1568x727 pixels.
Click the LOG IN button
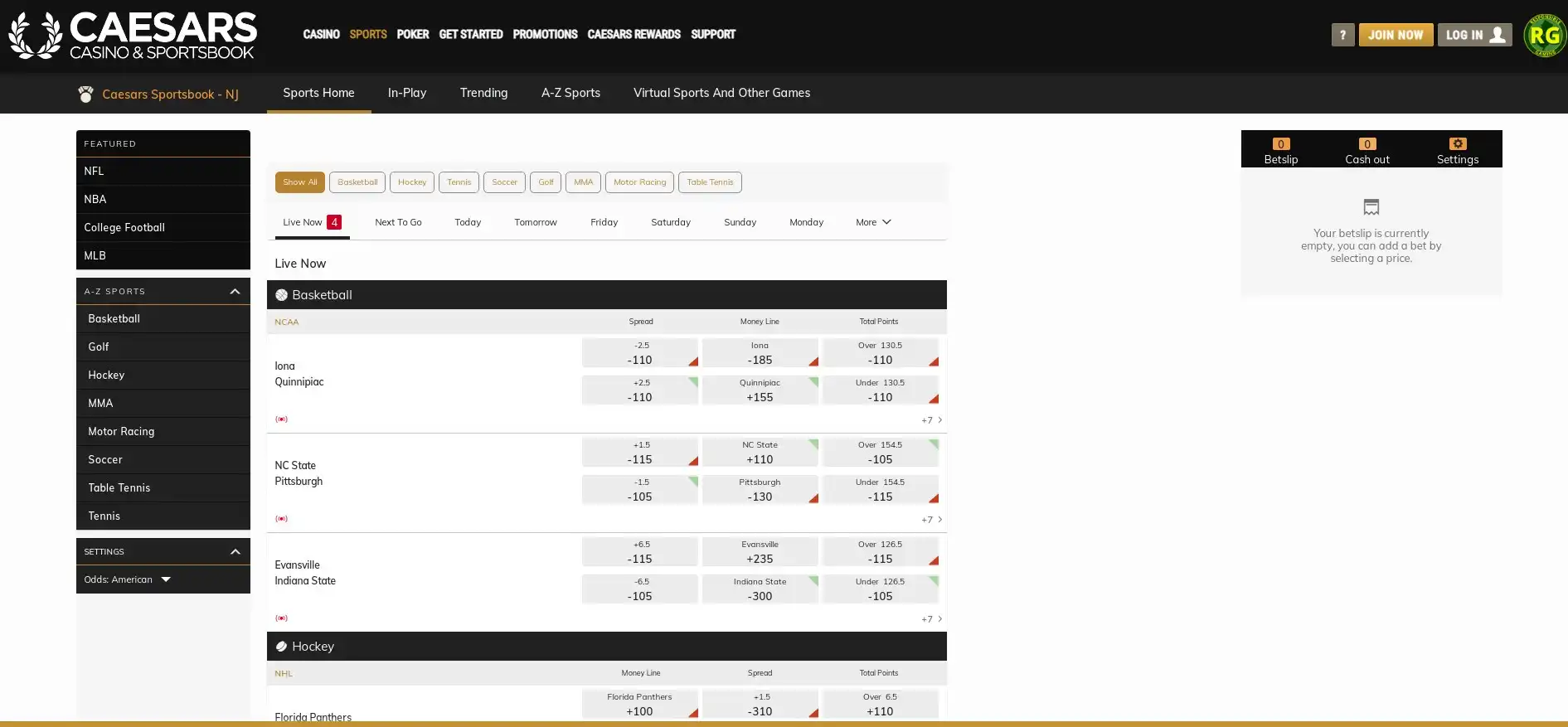tap(1474, 35)
